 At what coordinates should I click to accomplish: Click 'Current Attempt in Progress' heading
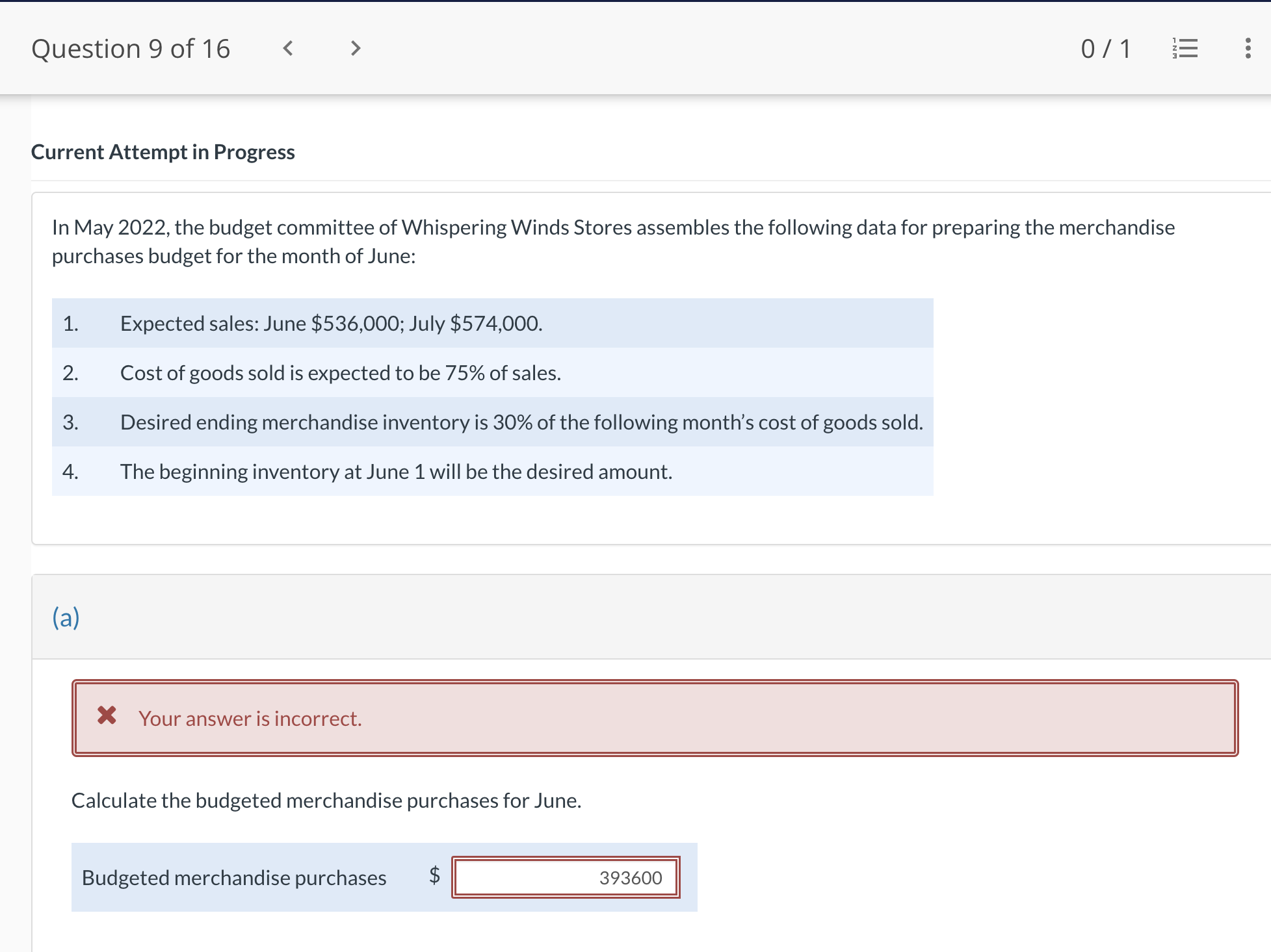(x=163, y=151)
